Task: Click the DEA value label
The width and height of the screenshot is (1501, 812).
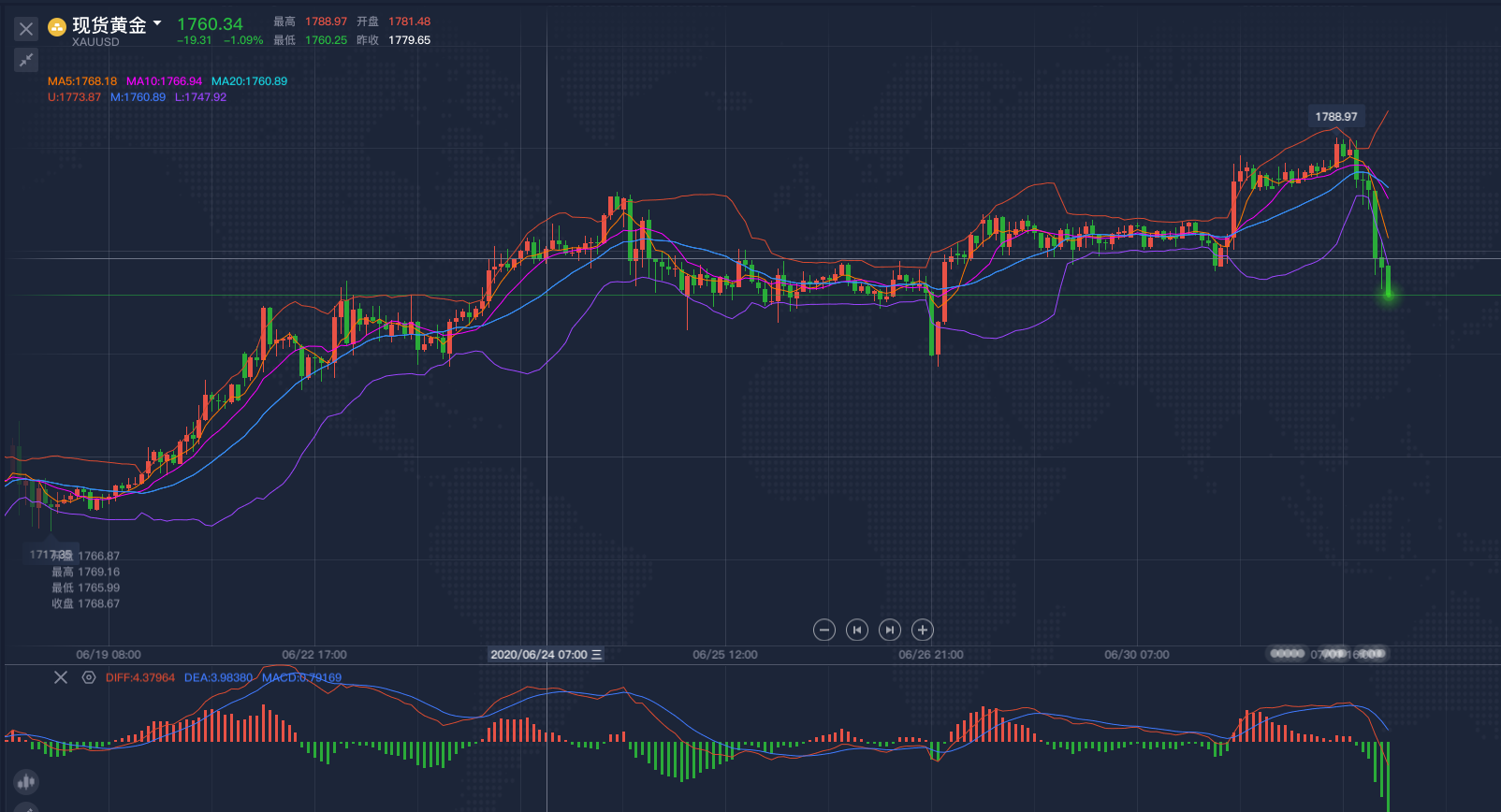Action: tap(218, 677)
